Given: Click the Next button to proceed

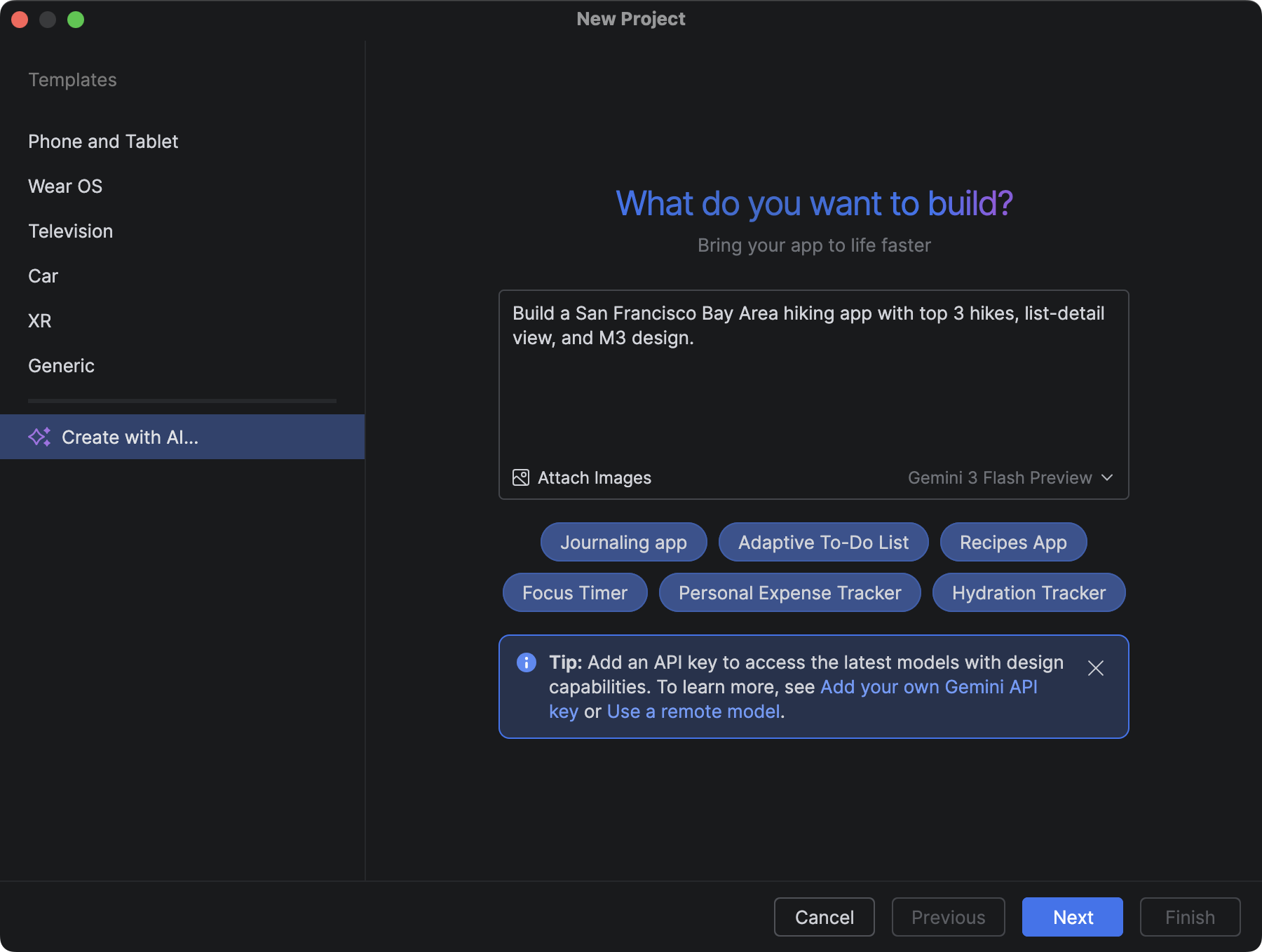Looking at the screenshot, I should tap(1072, 917).
